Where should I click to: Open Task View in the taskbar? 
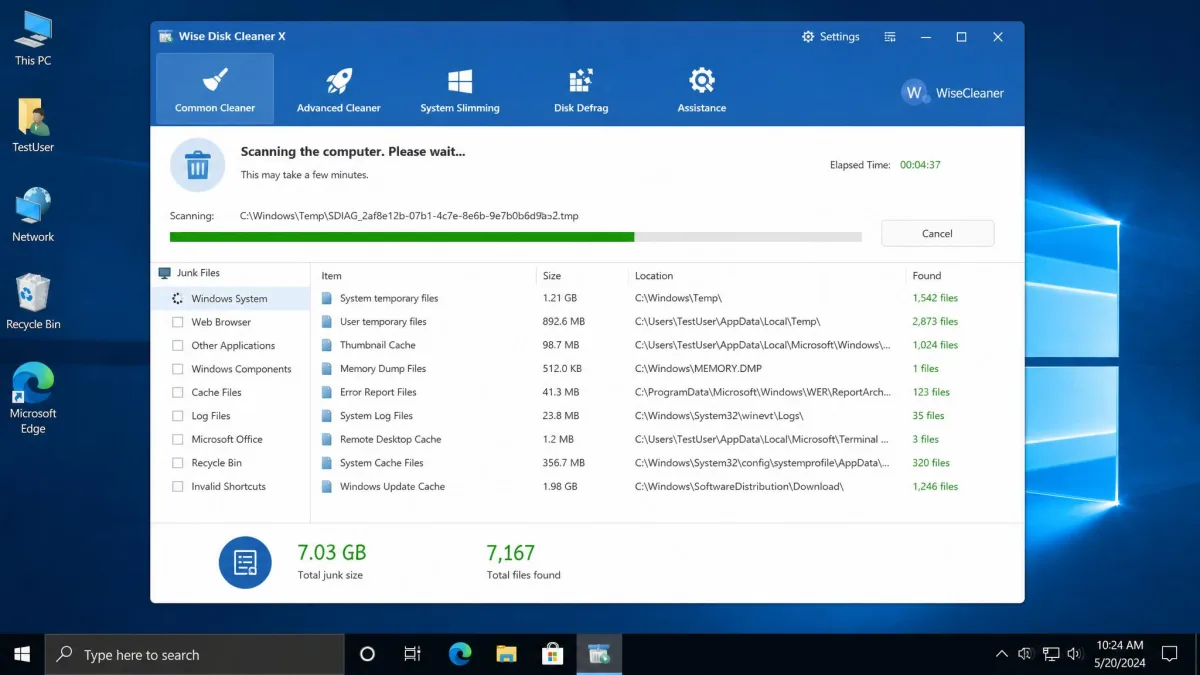point(412,654)
